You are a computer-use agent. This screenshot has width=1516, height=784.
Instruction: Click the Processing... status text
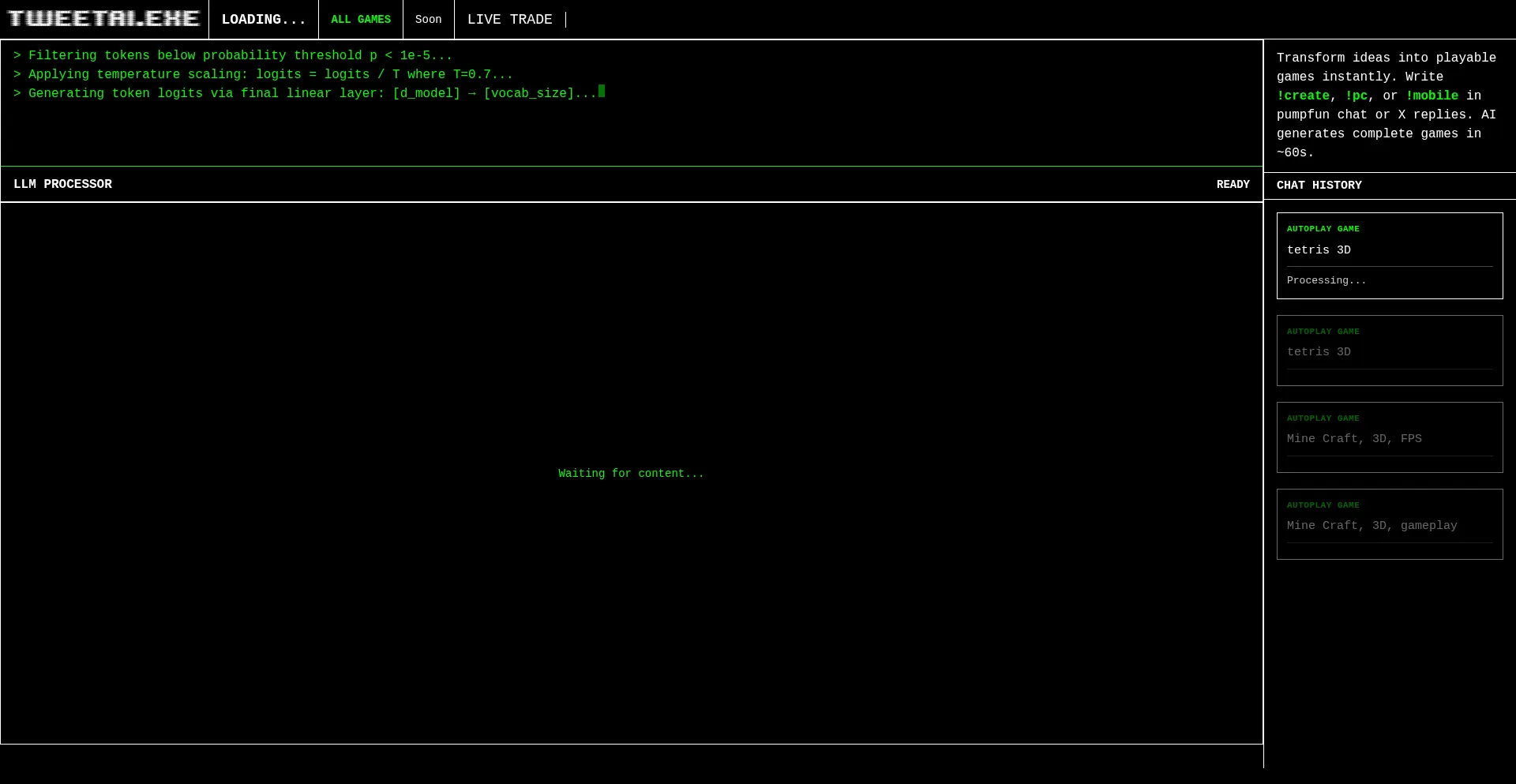coord(1326,281)
